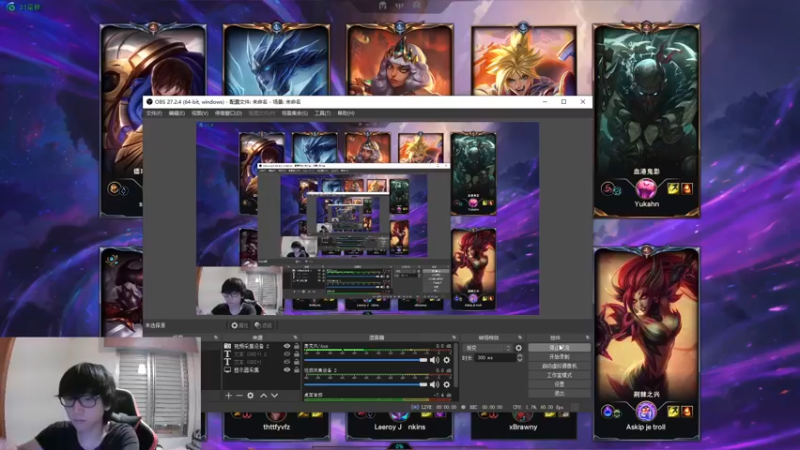Image resolution: width=800 pixels, height=450 pixels.
Task: Remove selected source with minus icon
Action: click(239, 395)
